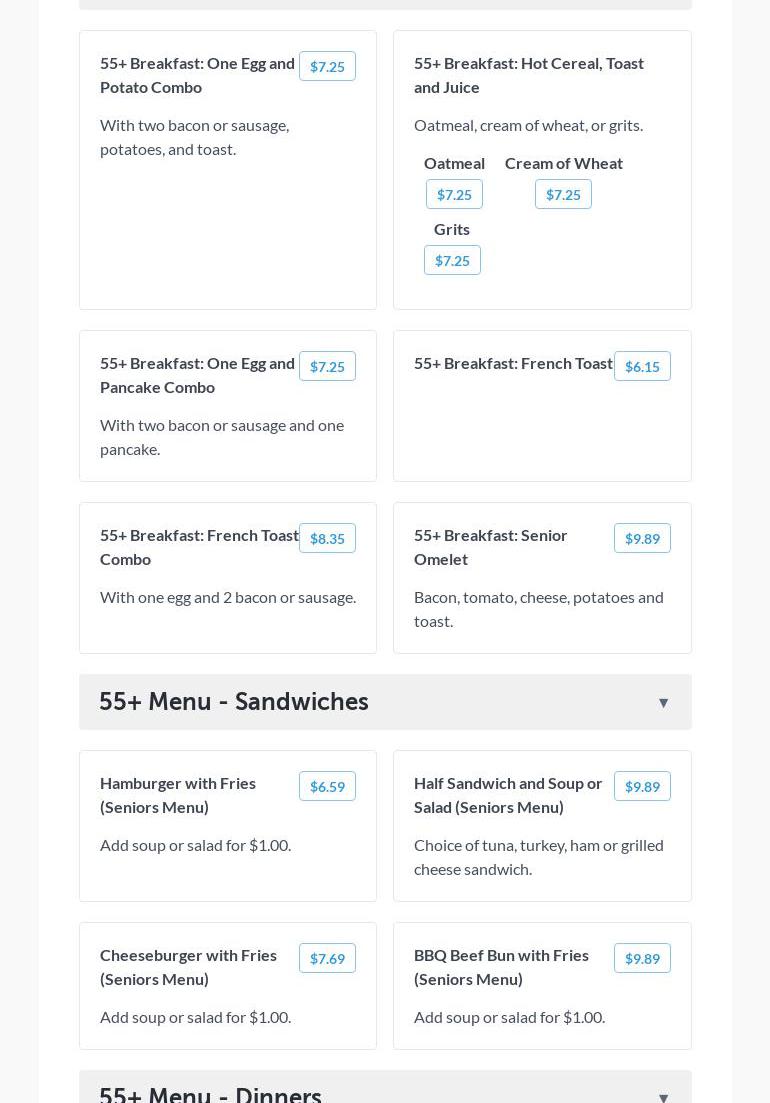This screenshot has height=1103, width=770.
Task: Open BBQ Beef Bun with Fries title
Action: coord(501,967)
